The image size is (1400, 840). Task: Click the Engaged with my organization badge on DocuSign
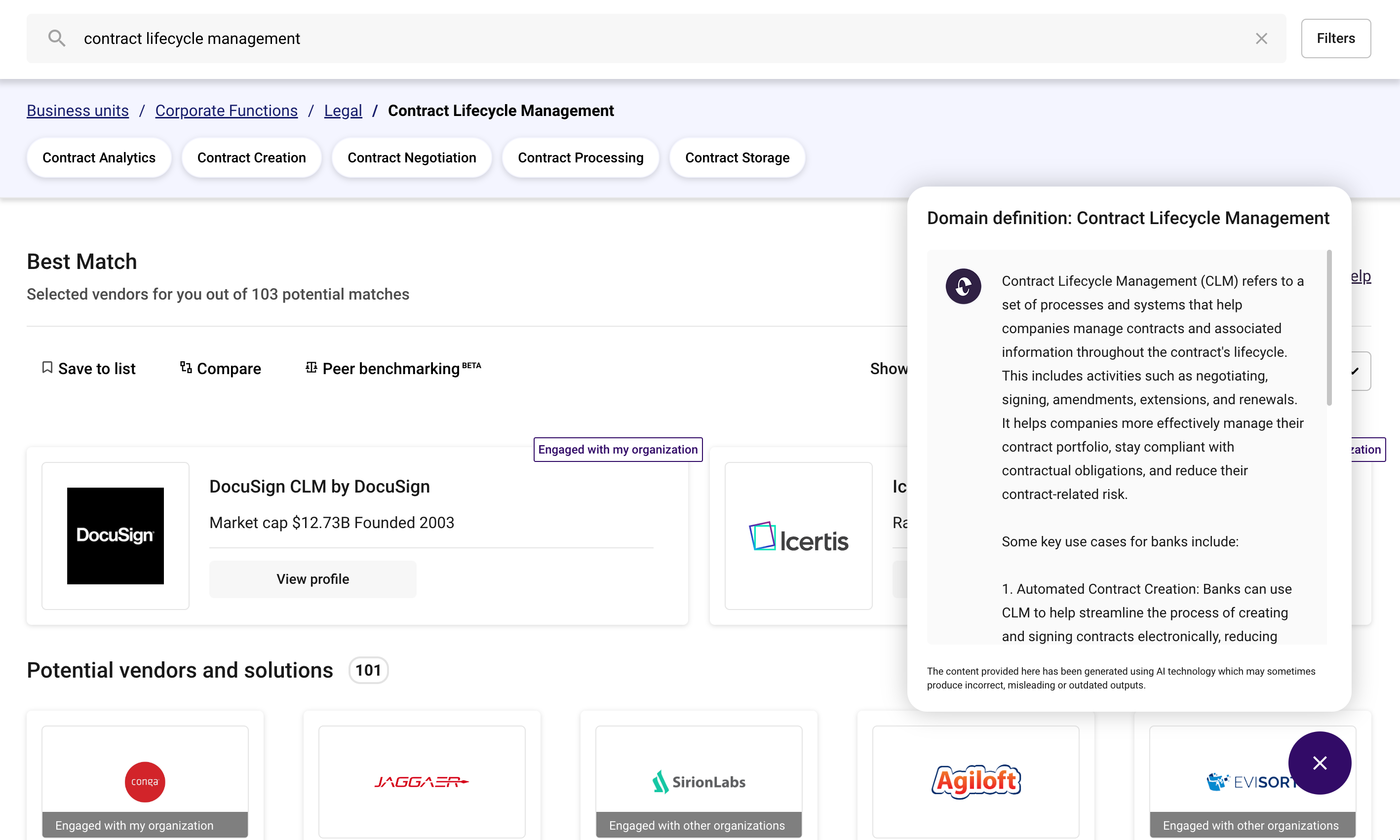[618, 450]
